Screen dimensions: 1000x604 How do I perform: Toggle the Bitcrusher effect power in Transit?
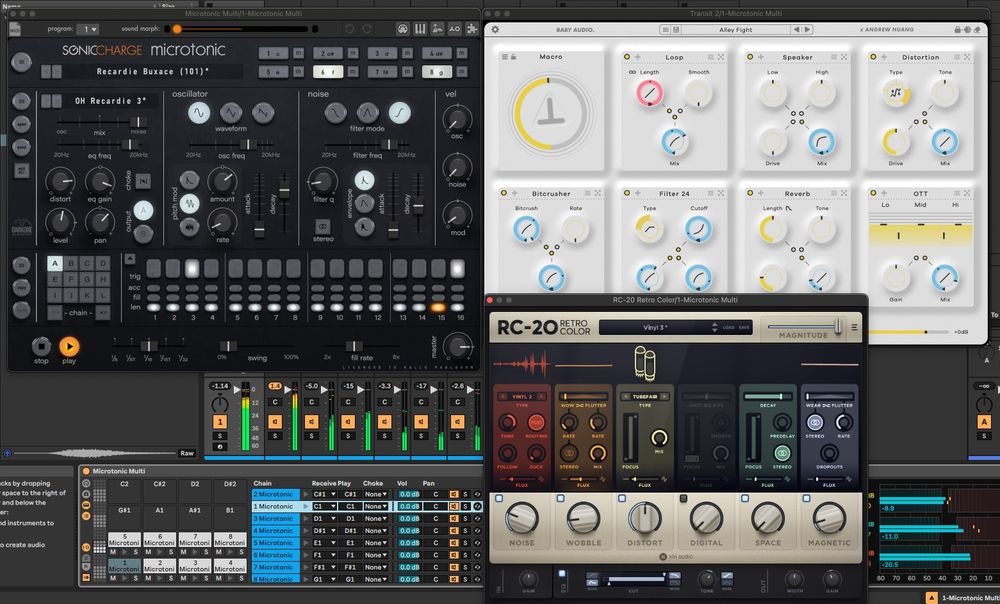click(x=504, y=193)
